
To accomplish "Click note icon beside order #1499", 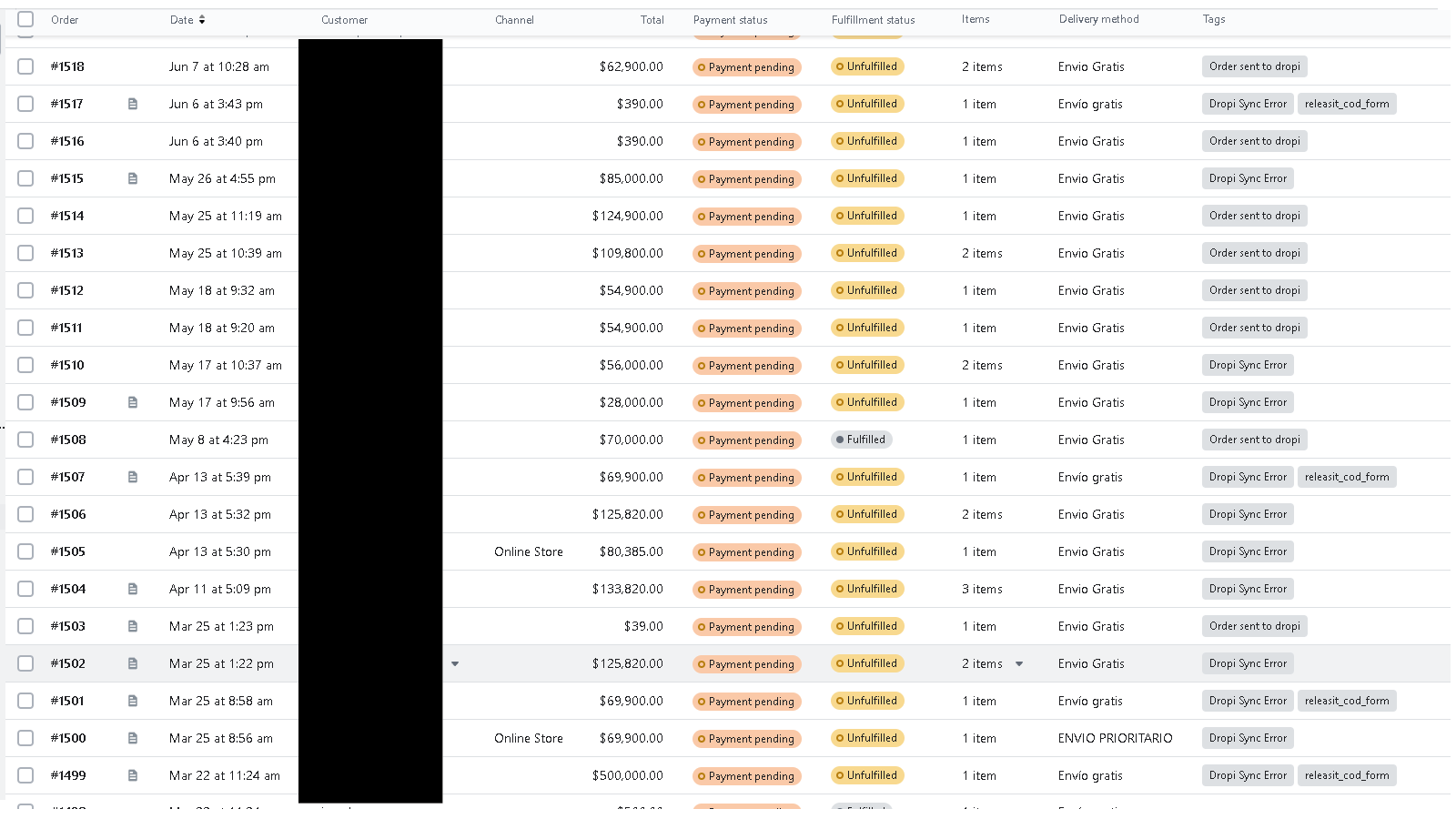I will 133,775.
